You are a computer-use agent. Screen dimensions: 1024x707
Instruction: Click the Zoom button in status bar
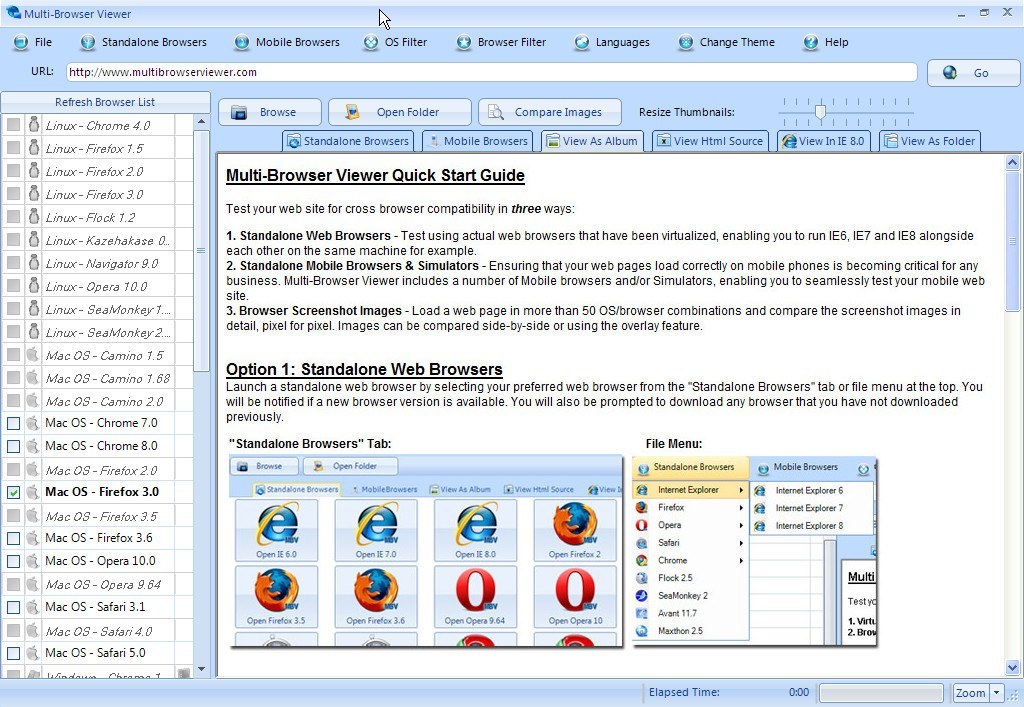[x=970, y=693]
